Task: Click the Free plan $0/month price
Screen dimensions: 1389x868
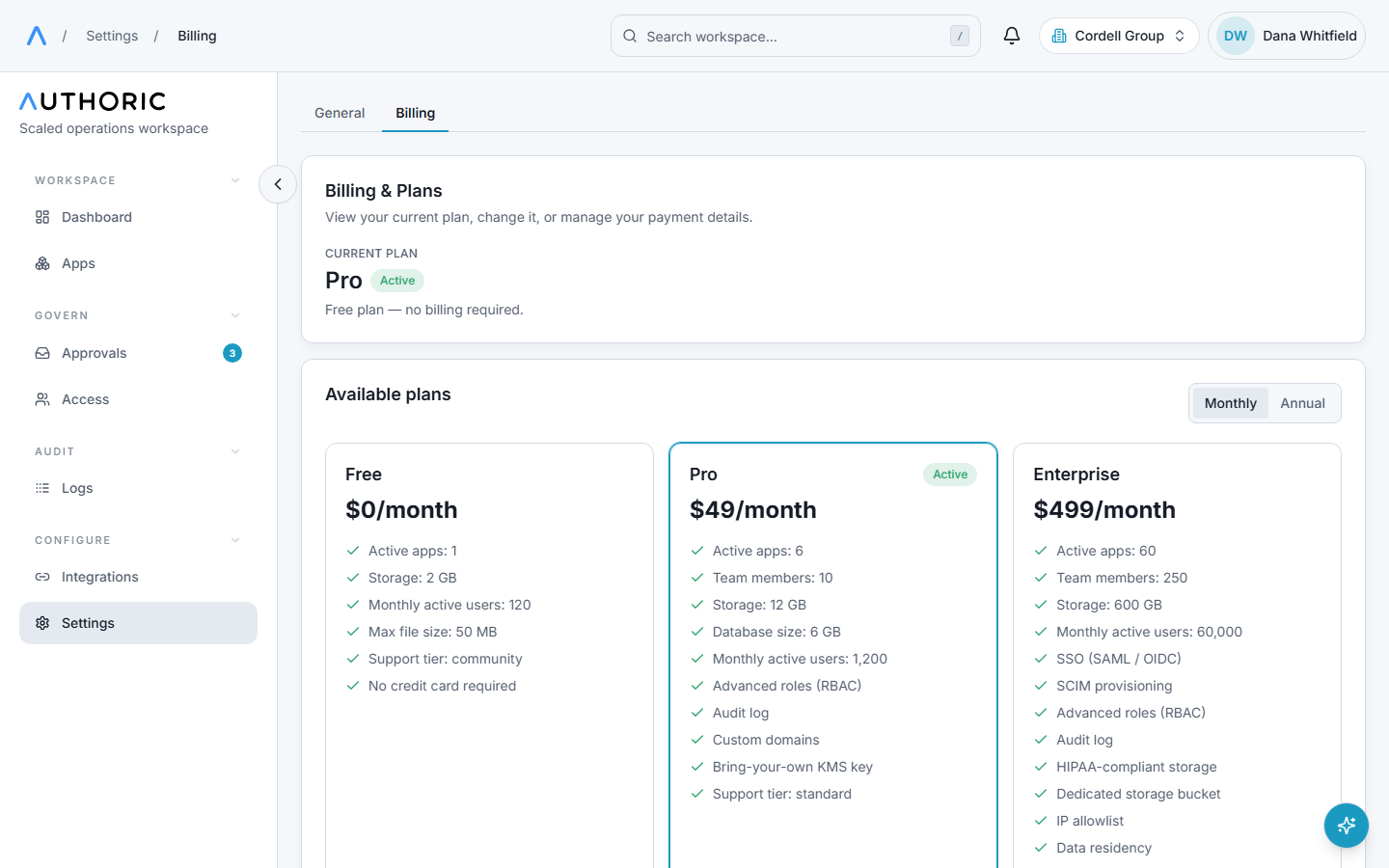Action: [x=401, y=510]
